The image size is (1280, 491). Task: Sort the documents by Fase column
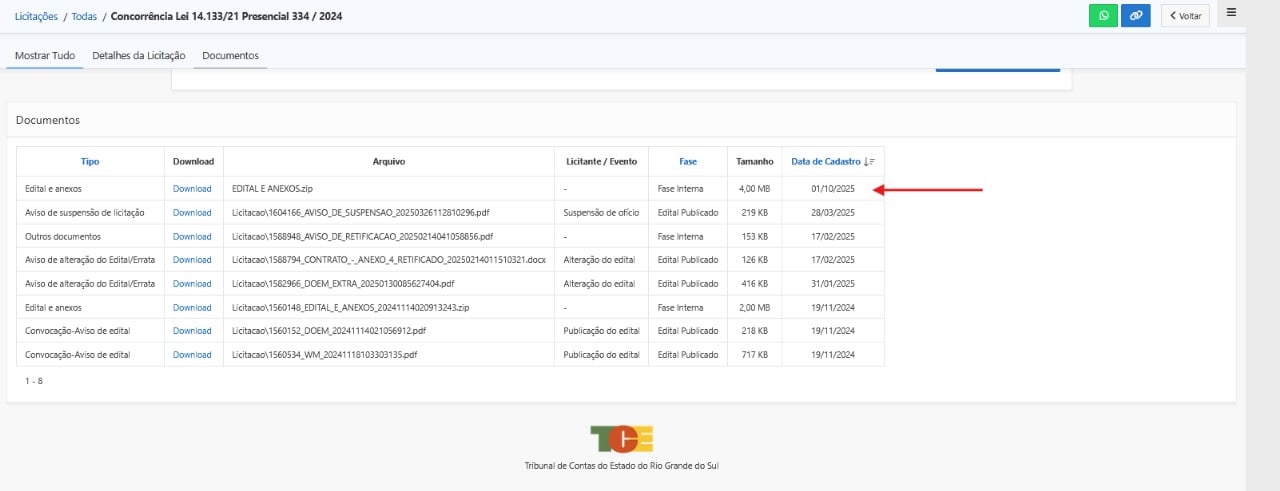coord(688,161)
